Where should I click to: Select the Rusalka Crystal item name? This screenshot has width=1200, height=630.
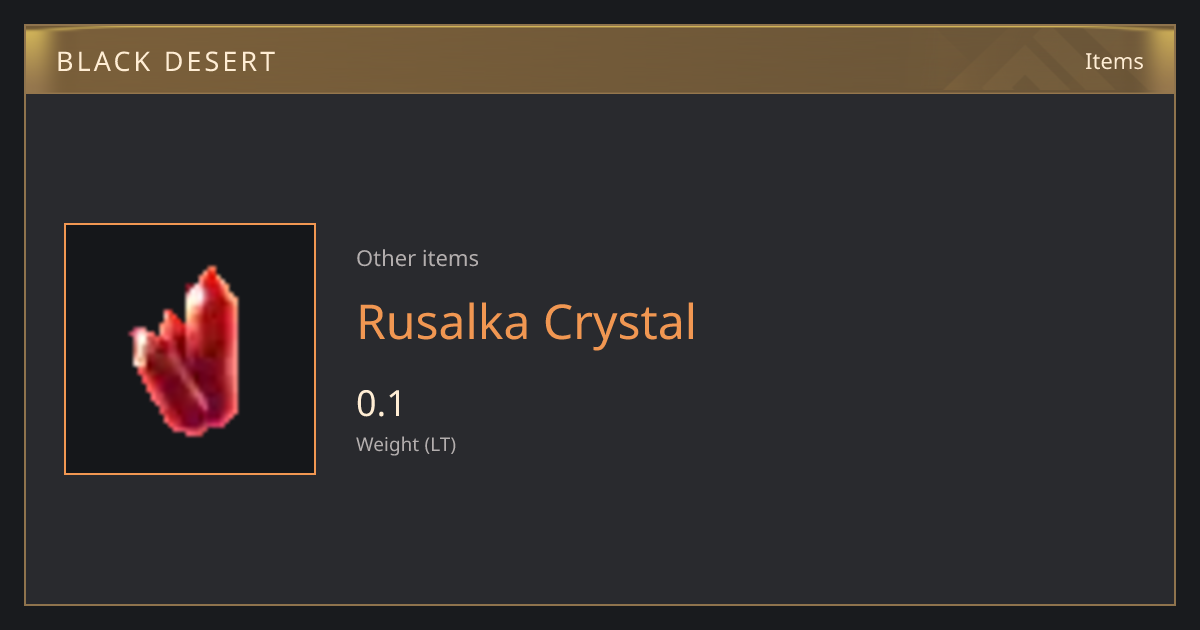tap(526, 322)
